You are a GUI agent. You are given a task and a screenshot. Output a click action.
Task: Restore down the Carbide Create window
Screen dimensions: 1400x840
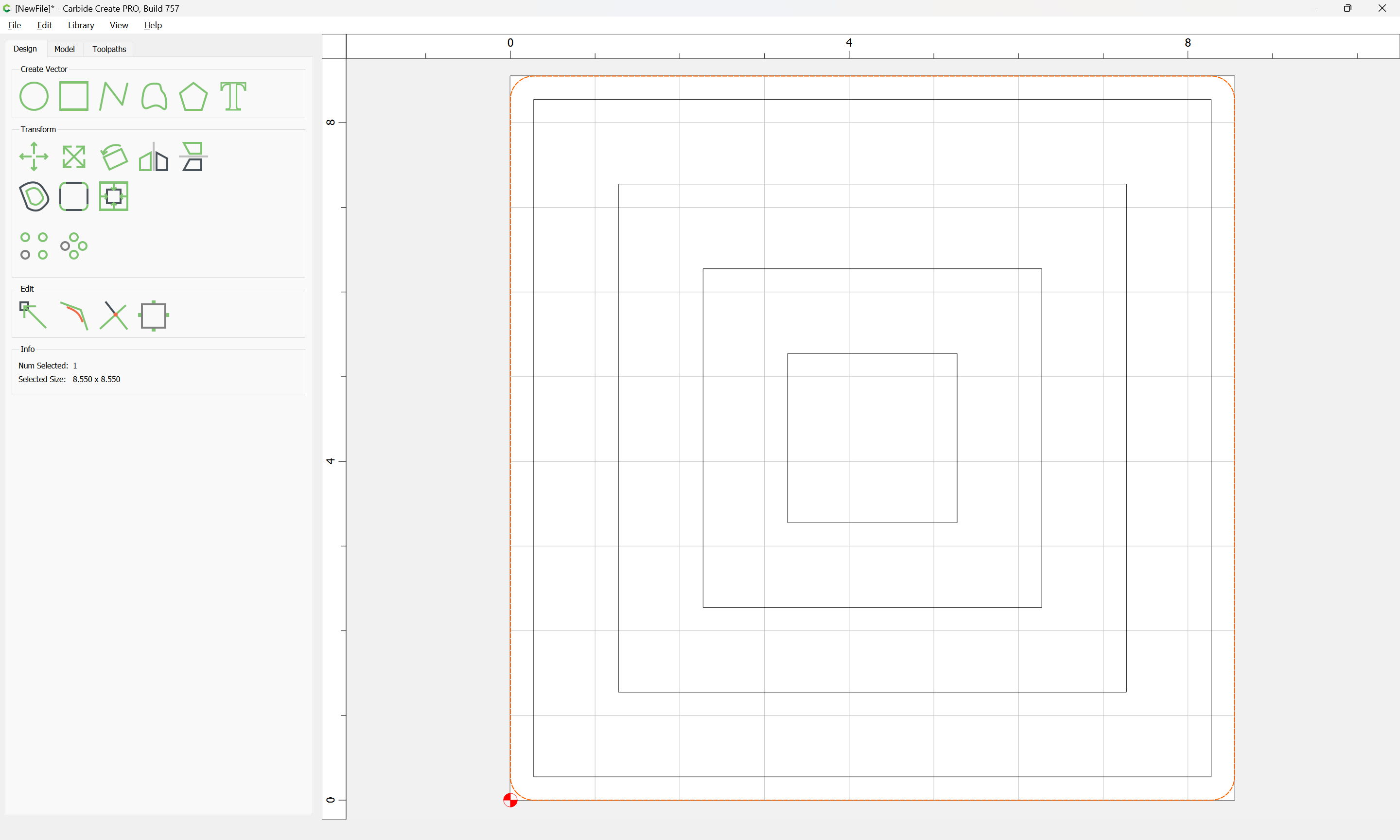tap(1347, 8)
